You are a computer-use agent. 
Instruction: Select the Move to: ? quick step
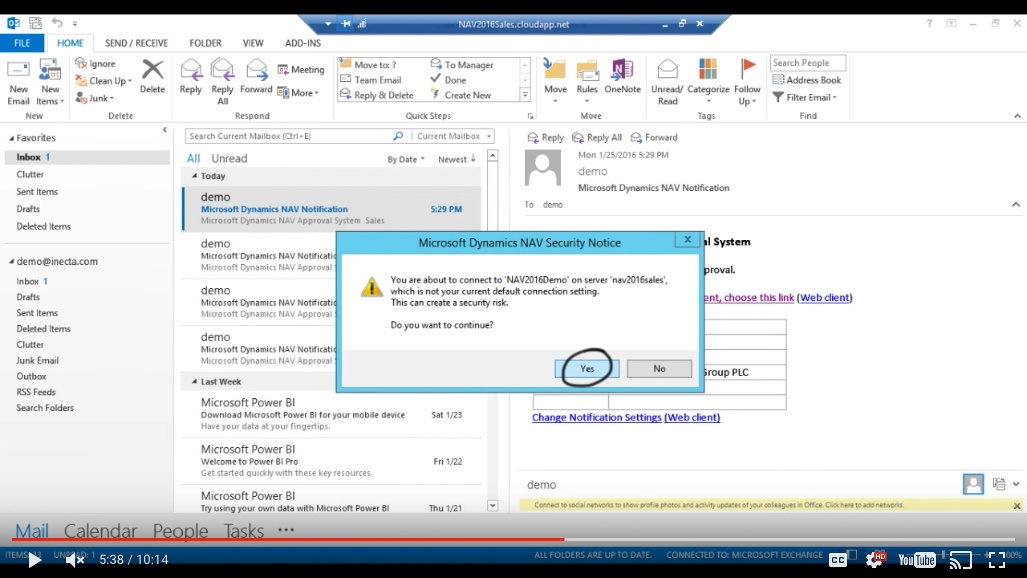pos(368,65)
